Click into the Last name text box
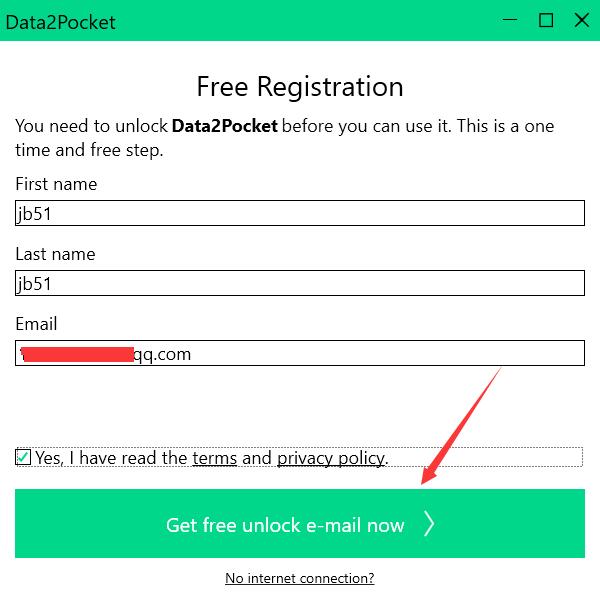Viewport: 600px width, 600px height. pyautogui.click(x=300, y=283)
